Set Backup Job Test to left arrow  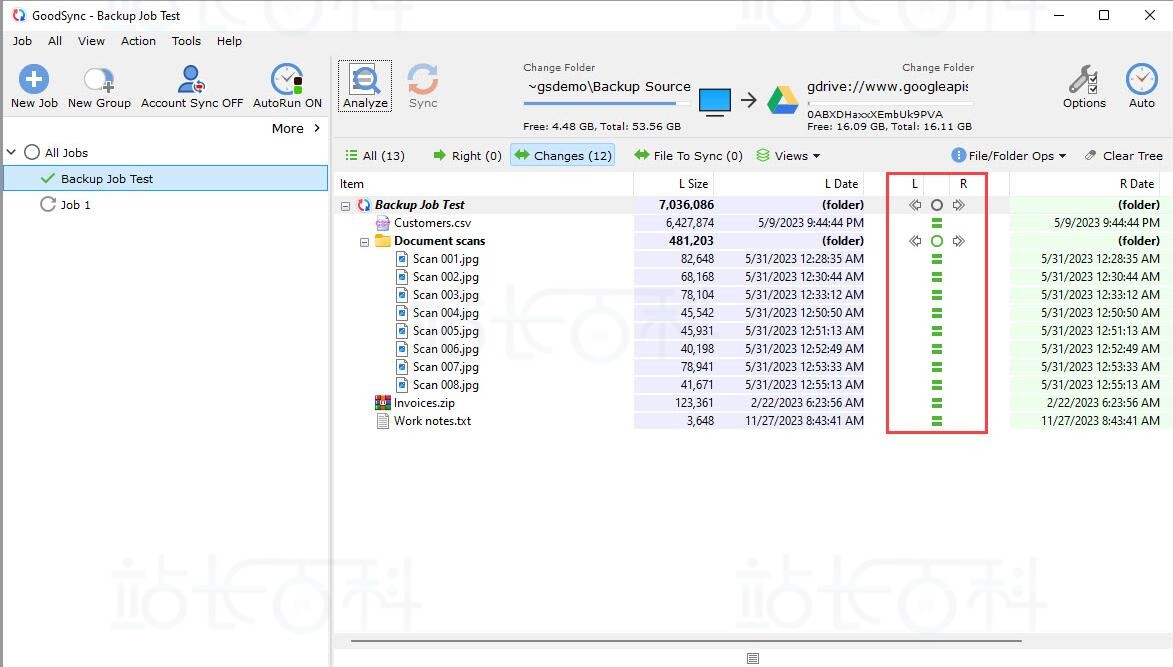click(x=915, y=205)
